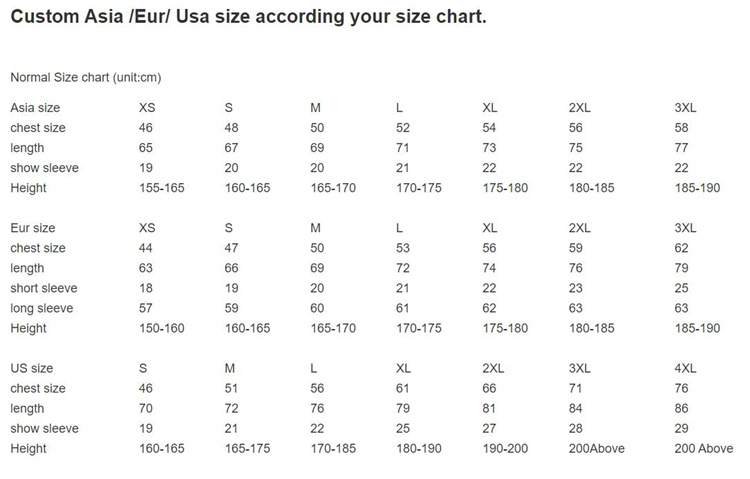Select the 'Asia size' row label

pos(35,108)
